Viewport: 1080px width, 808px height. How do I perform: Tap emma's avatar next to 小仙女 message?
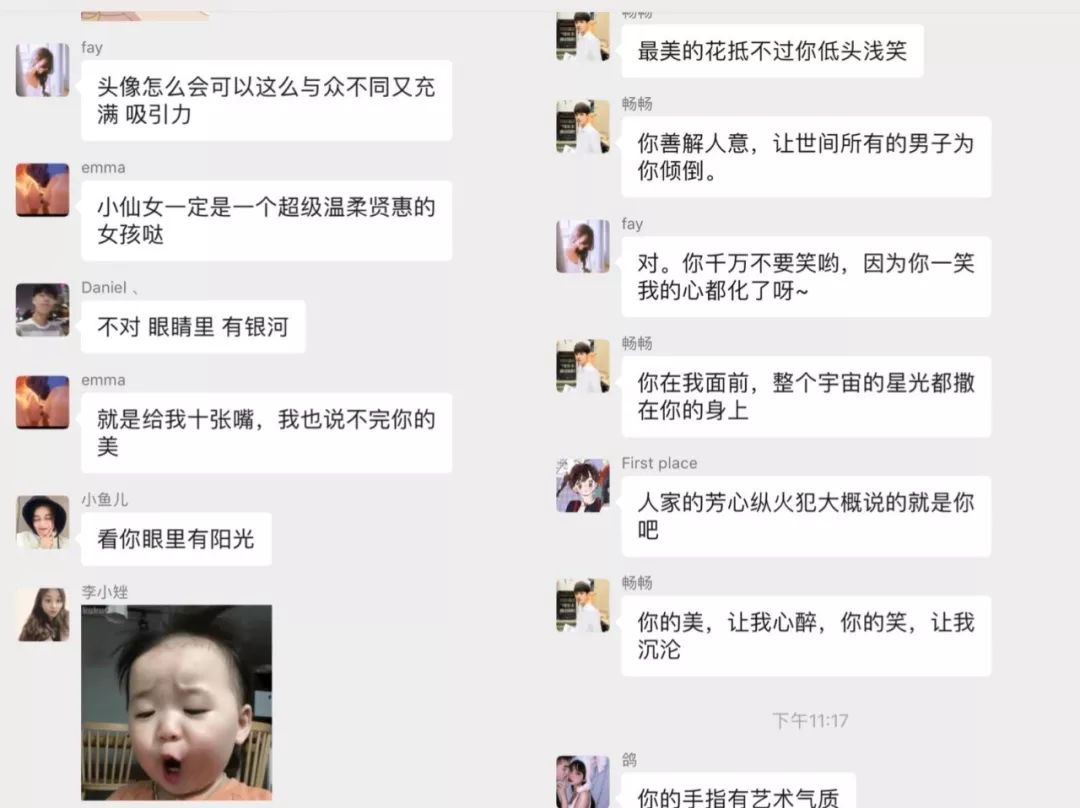click(x=43, y=189)
